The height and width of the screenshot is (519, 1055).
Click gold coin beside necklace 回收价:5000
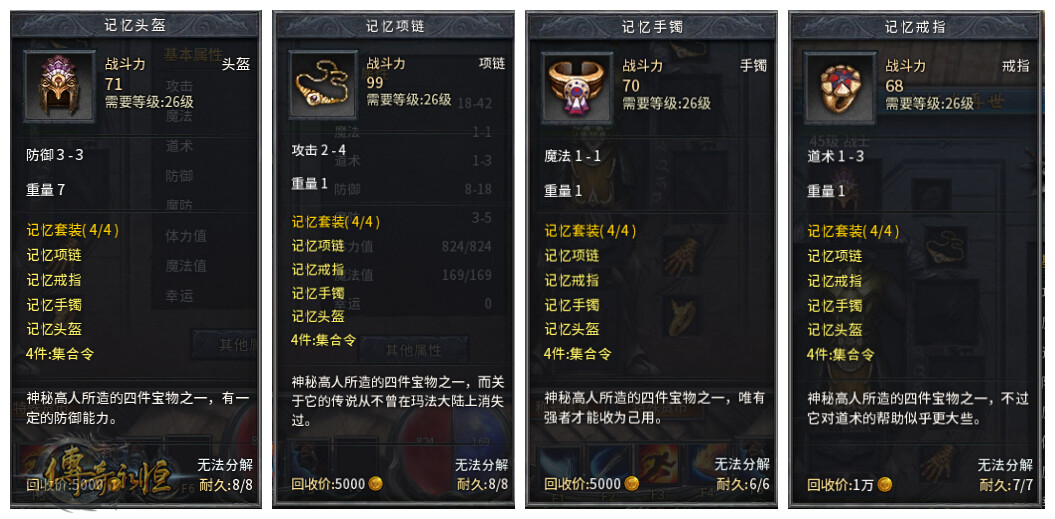(x=375, y=484)
